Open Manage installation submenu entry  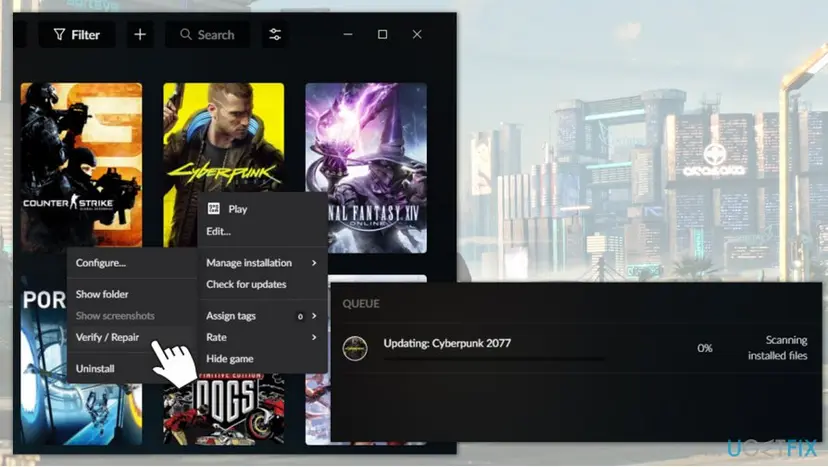click(262, 263)
